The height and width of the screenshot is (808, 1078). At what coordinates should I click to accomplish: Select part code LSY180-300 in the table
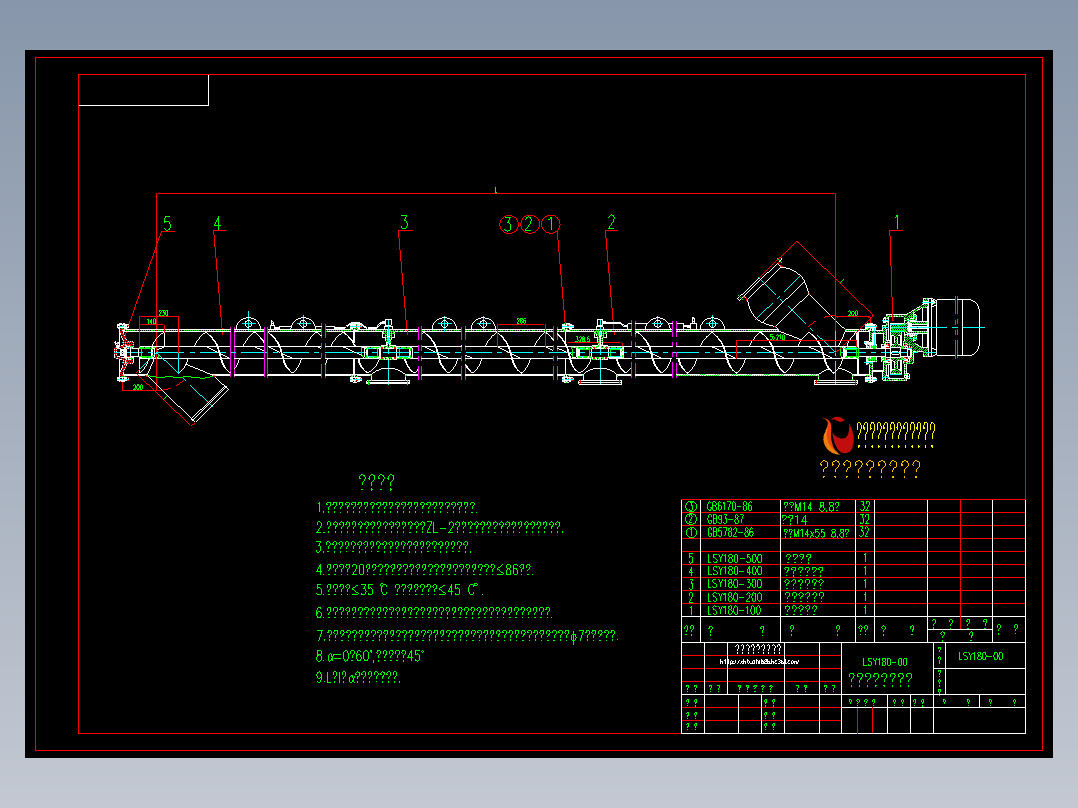(734, 584)
